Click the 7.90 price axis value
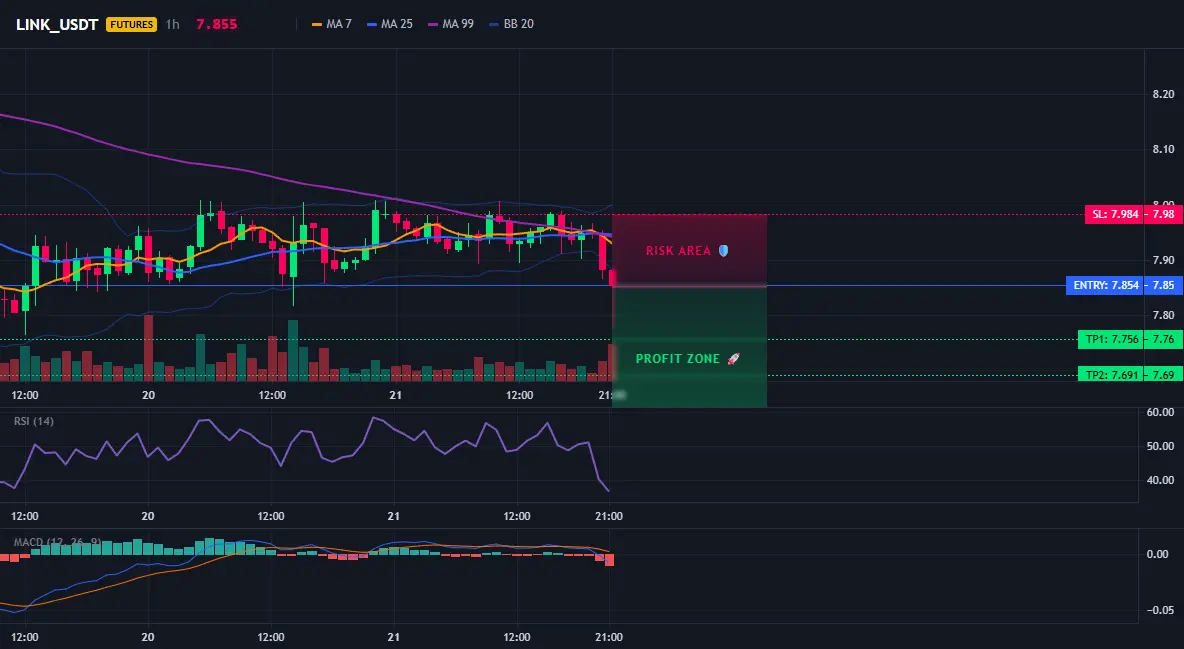1184x649 pixels. (x=1164, y=260)
